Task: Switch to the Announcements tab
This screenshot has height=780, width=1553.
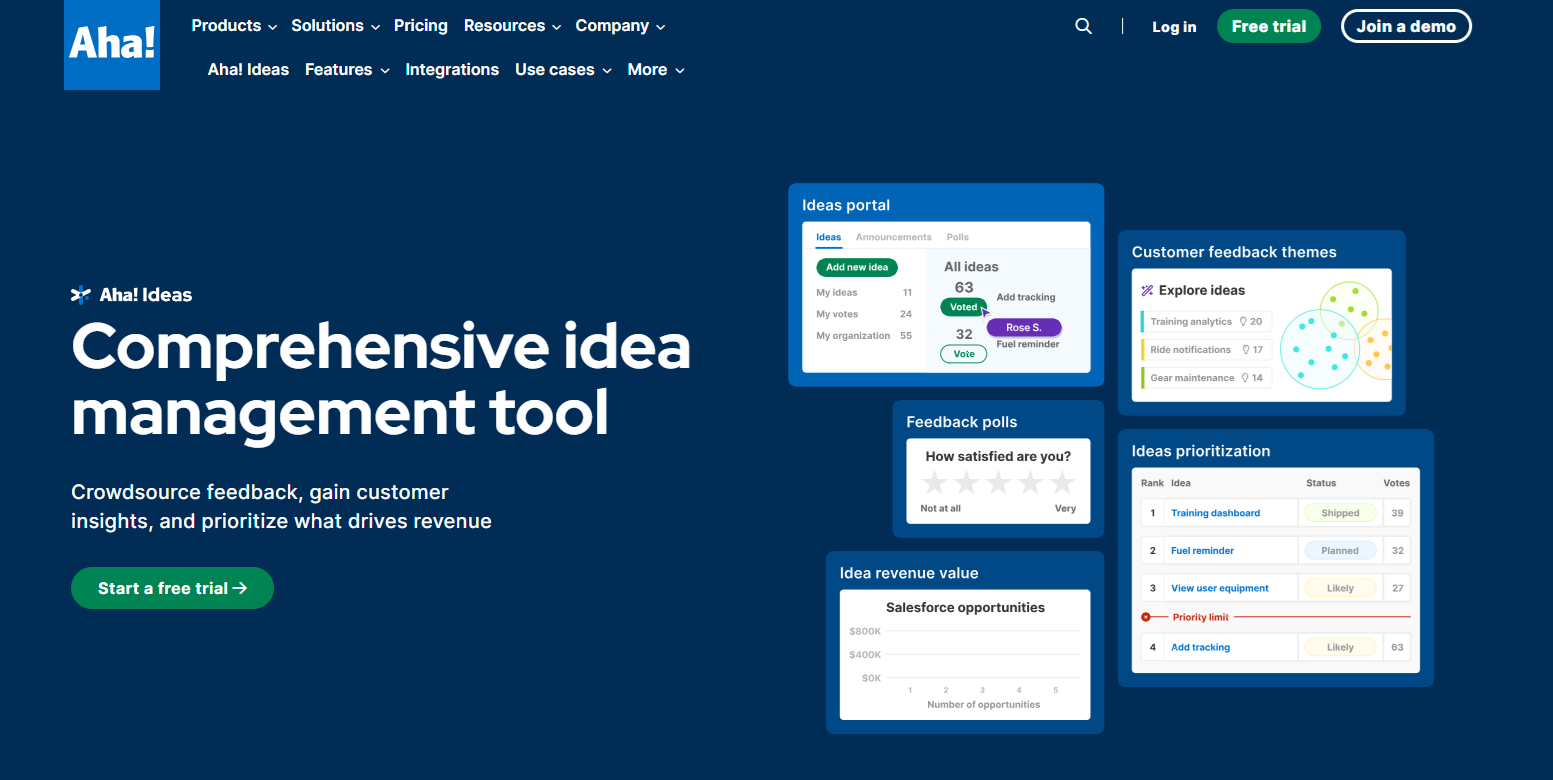Action: (893, 237)
